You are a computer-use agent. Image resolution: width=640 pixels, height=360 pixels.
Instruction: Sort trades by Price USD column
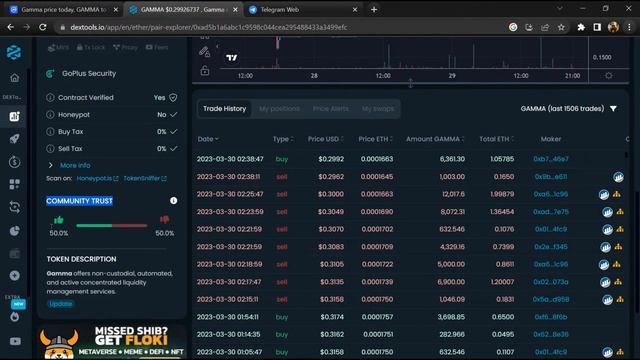coord(325,139)
